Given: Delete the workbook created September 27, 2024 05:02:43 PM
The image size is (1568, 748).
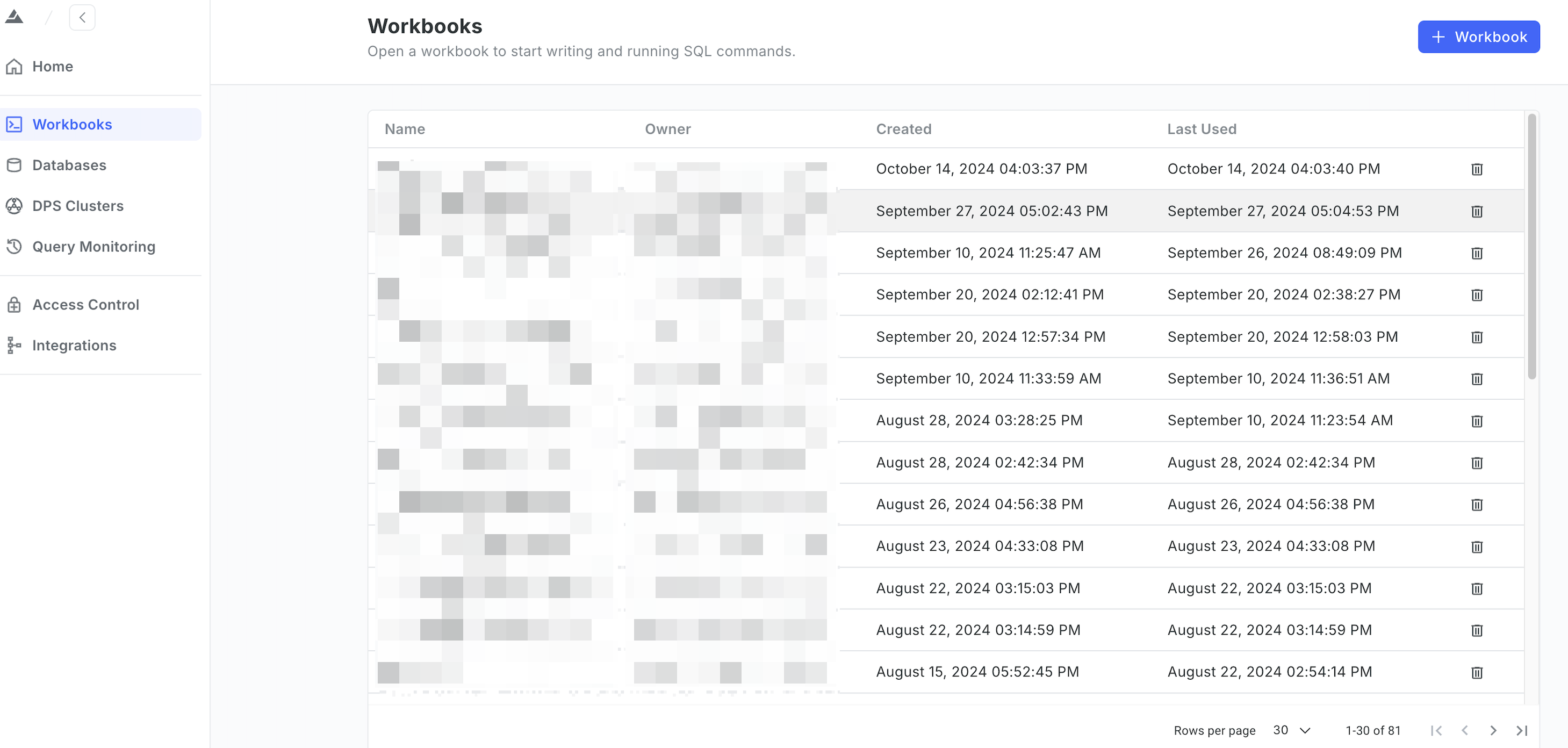Looking at the screenshot, I should tap(1477, 211).
